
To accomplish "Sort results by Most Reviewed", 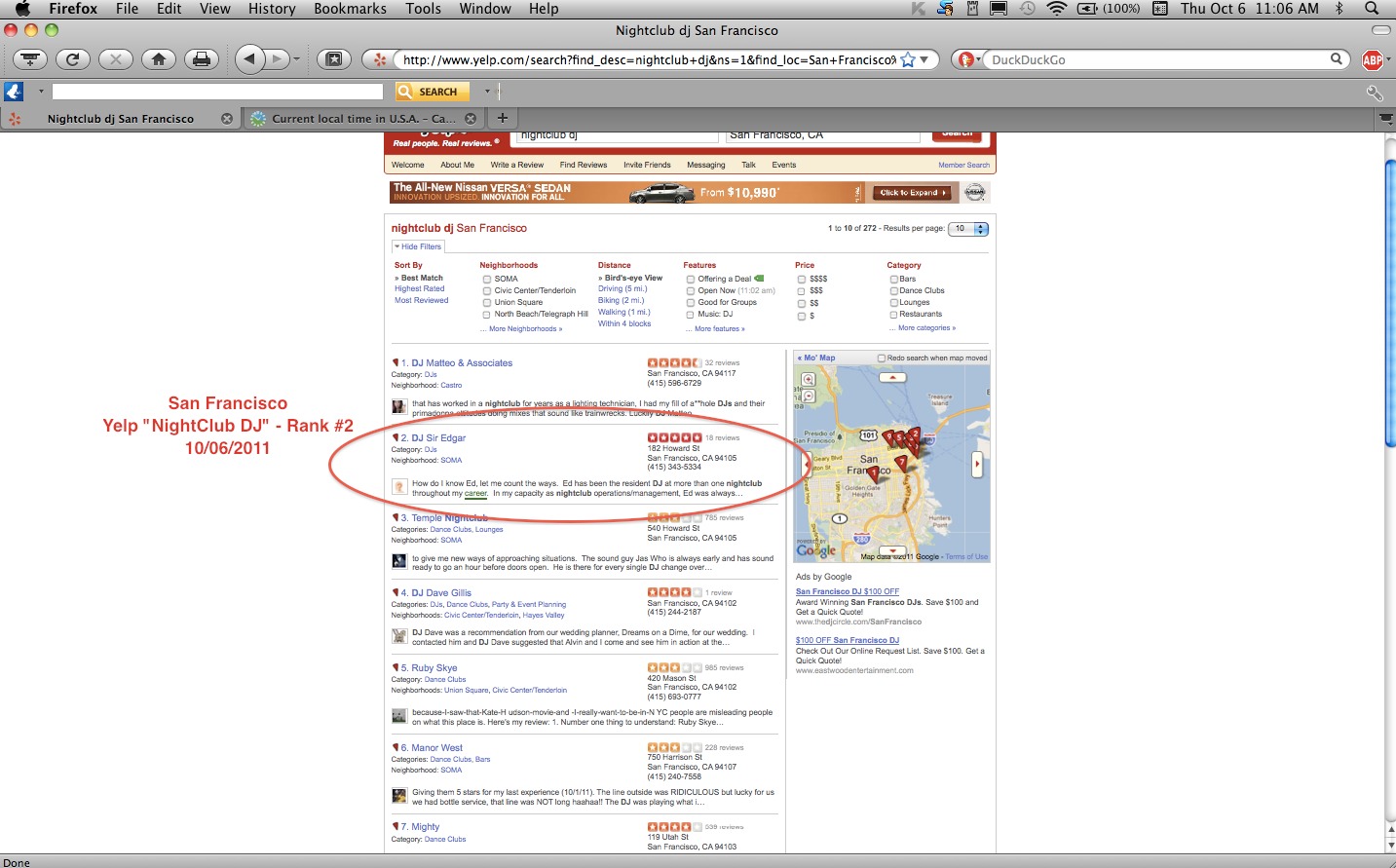I will click(x=422, y=301).
